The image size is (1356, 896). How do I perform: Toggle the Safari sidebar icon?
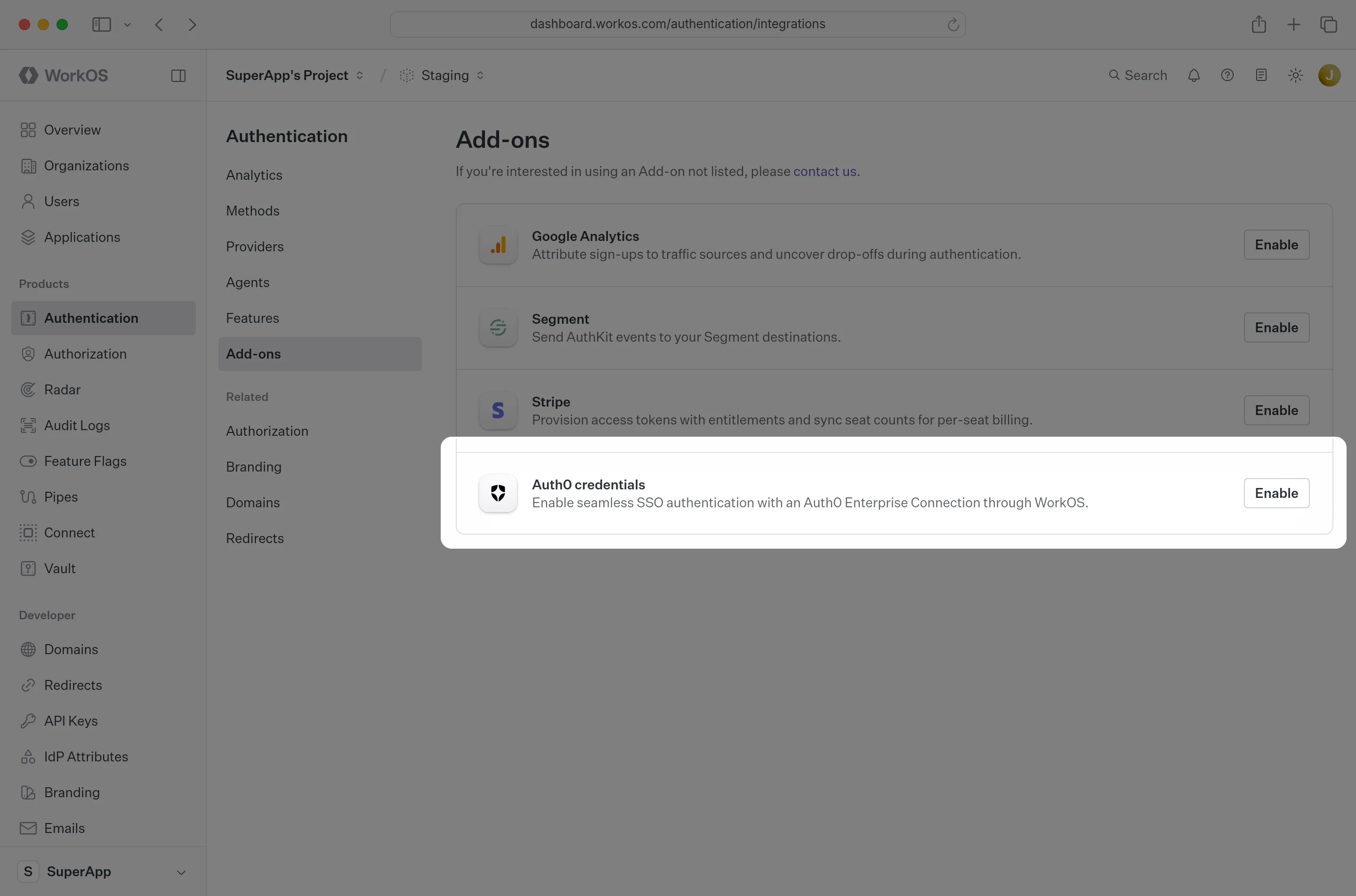point(102,24)
